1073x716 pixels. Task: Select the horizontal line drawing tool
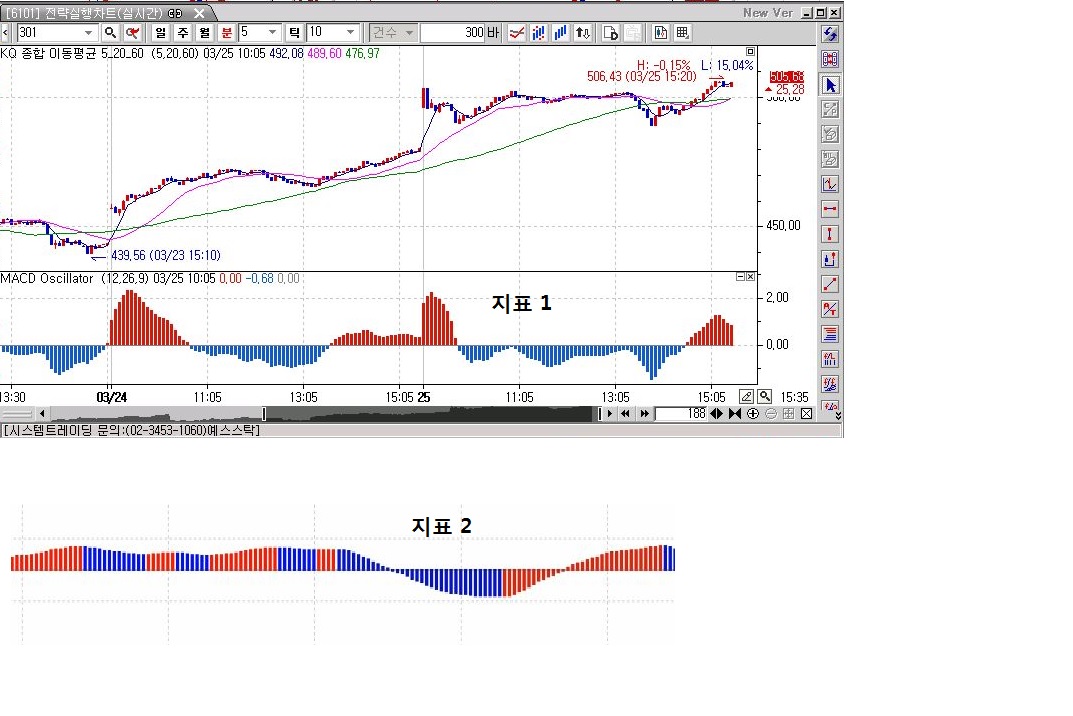coord(829,209)
